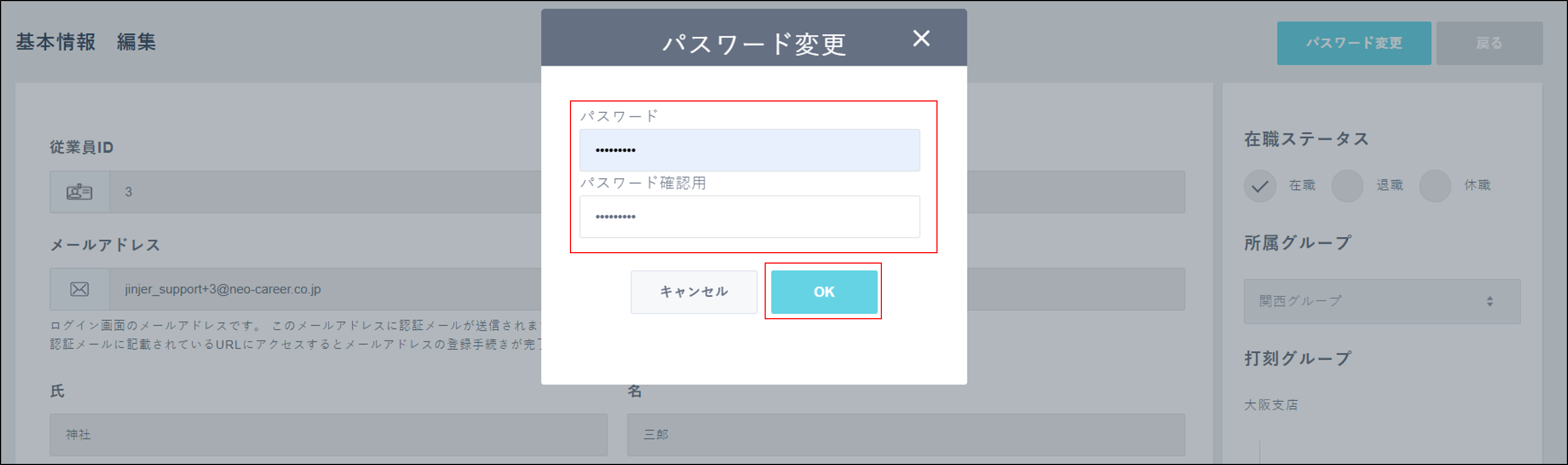Click the employee ID card icon
Screen dimensions: 1568x465
[79, 192]
